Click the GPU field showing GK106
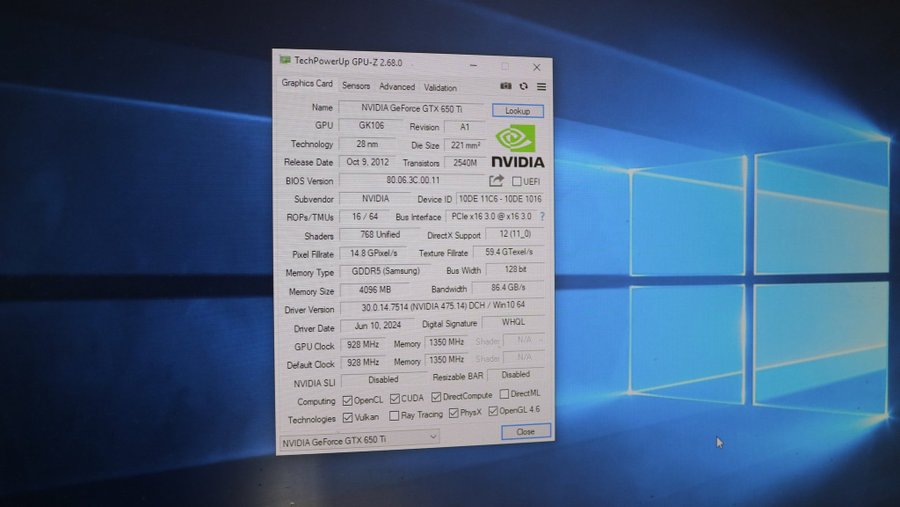 371,125
